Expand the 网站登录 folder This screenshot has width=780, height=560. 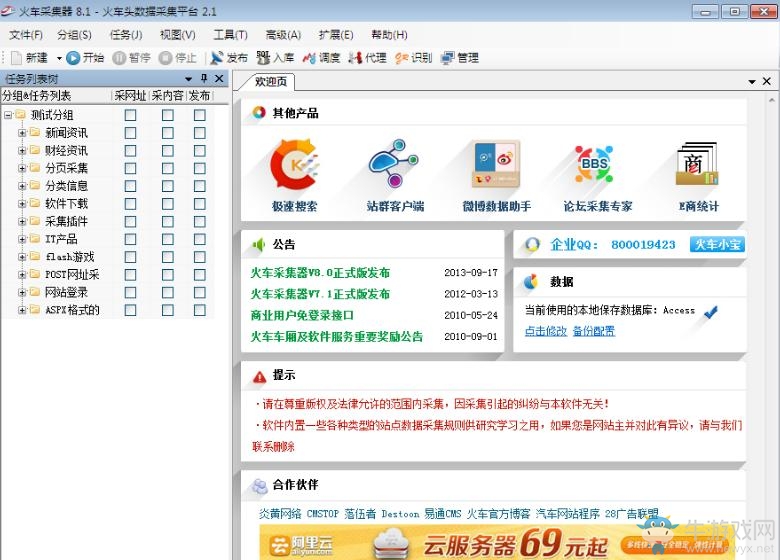coord(22,292)
